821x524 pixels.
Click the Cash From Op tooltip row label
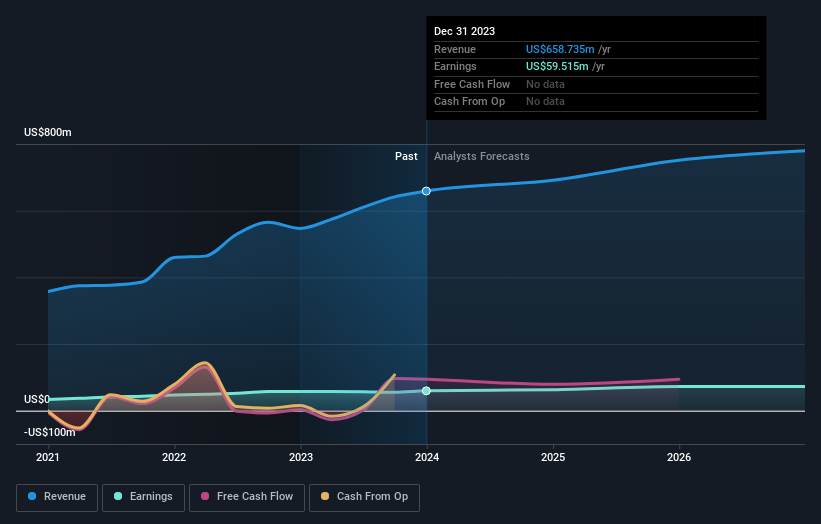(x=470, y=102)
